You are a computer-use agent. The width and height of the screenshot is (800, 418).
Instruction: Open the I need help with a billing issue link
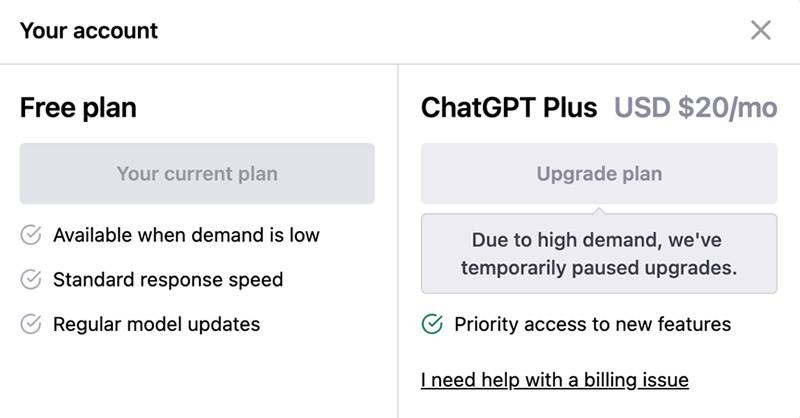click(x=555, y=380)
